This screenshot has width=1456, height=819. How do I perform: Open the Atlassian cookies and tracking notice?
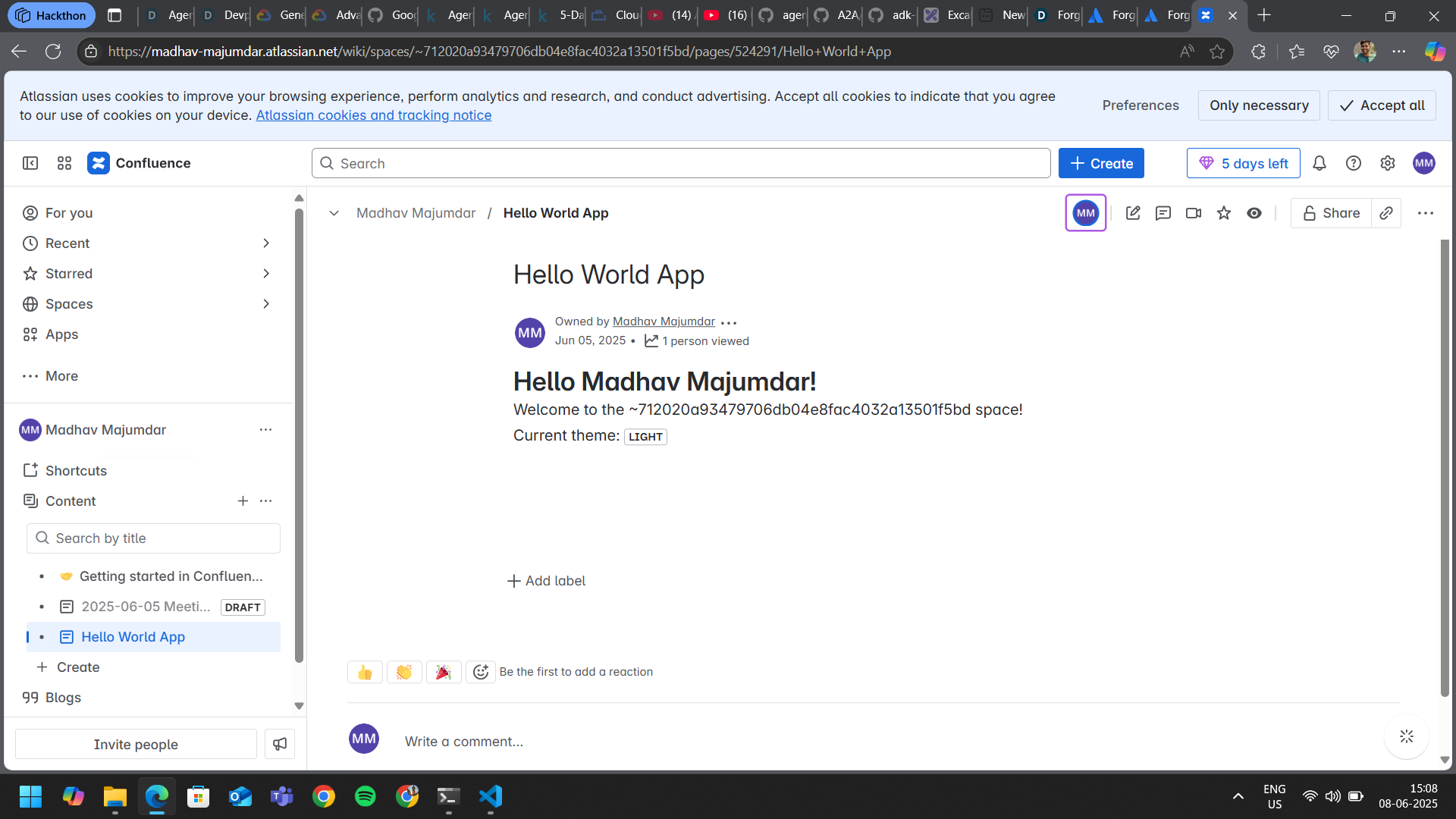click(x=374, y=115)
